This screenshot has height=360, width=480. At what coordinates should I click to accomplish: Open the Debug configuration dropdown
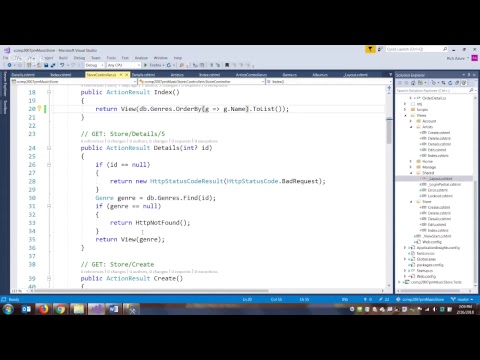coord(94,65)
